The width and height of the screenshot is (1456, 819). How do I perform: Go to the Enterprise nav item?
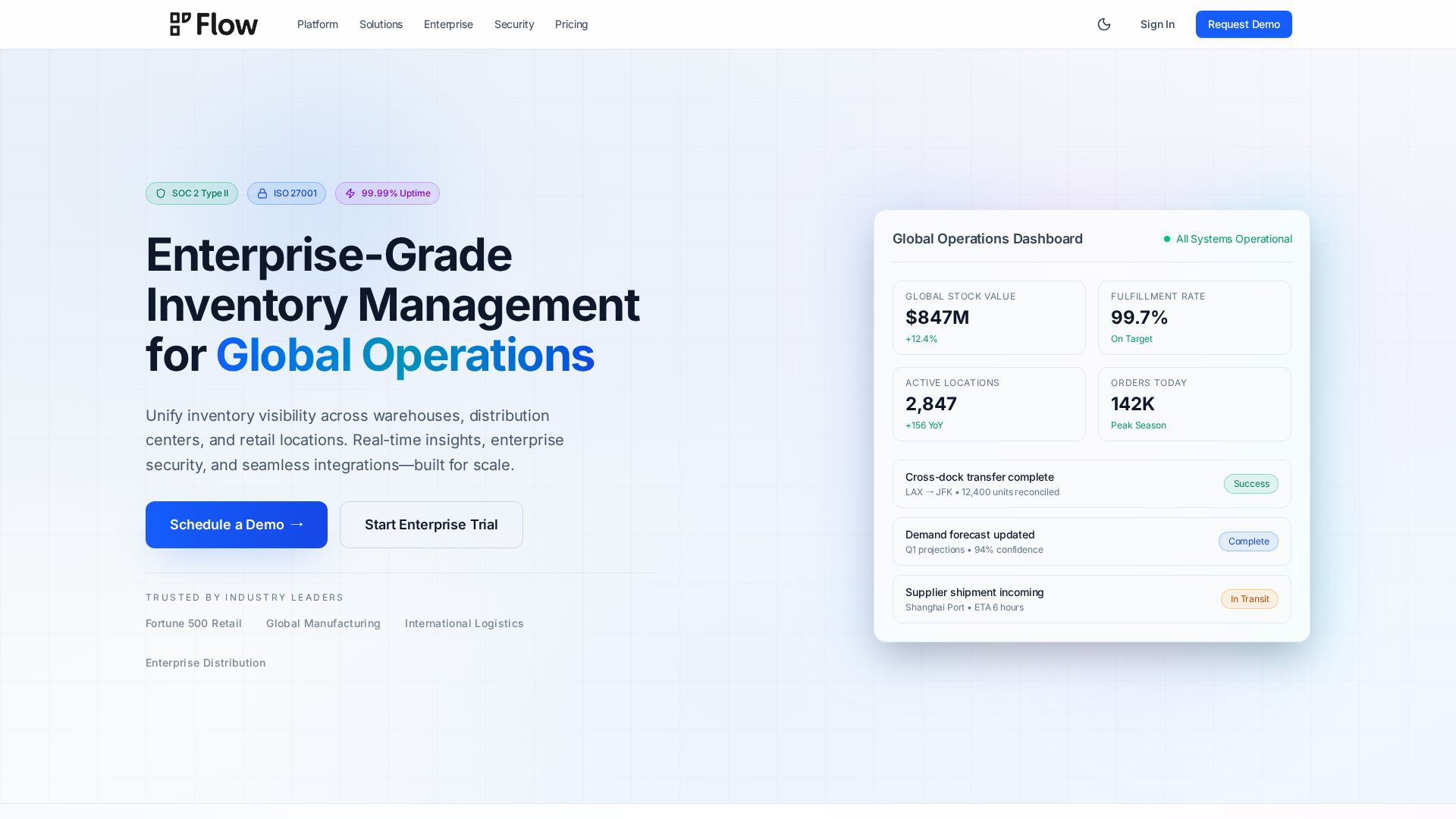pyautogui.click(x=448, y=24)
